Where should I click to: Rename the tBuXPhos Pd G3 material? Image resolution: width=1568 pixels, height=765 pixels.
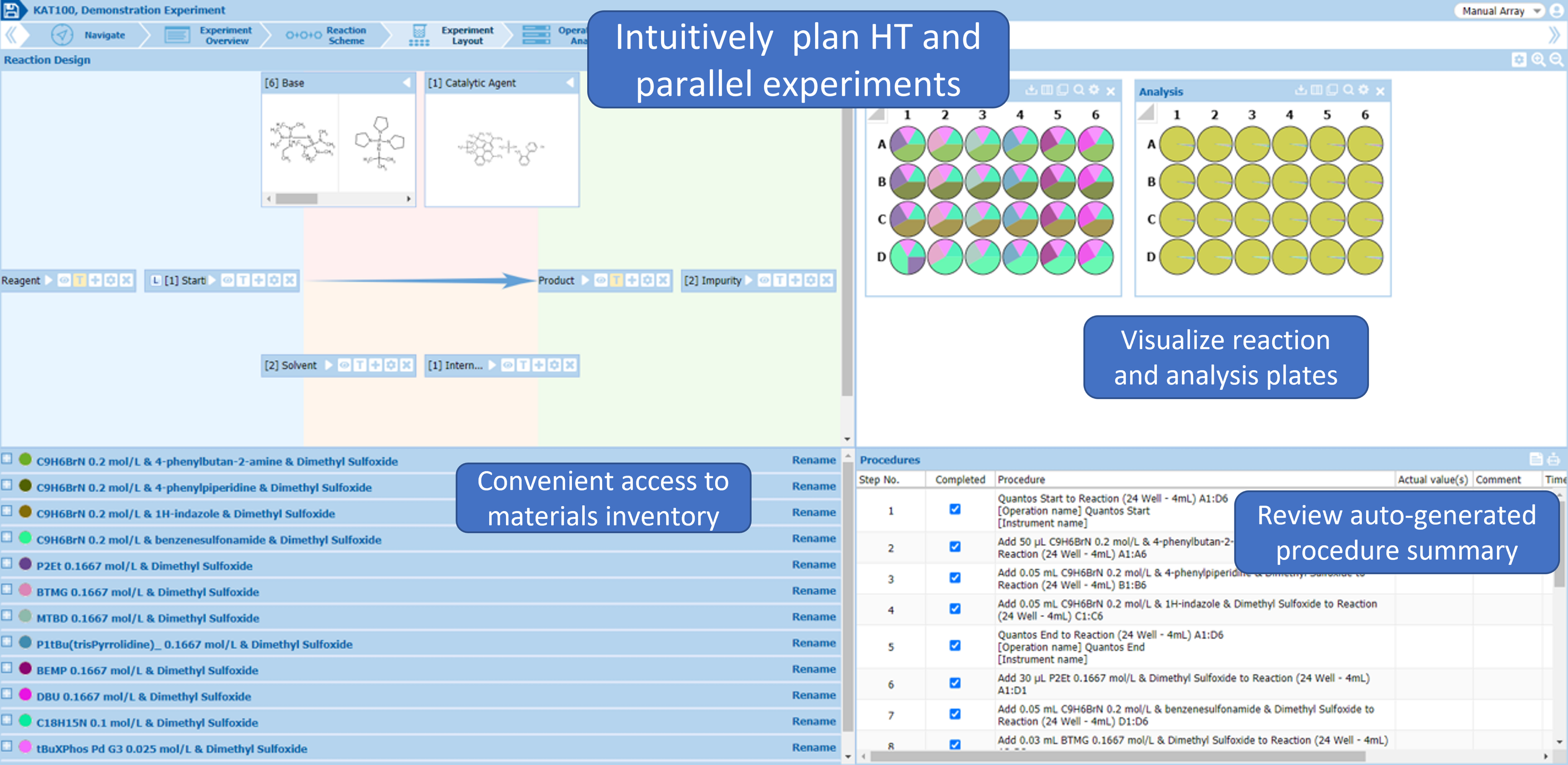pos(813,747)
